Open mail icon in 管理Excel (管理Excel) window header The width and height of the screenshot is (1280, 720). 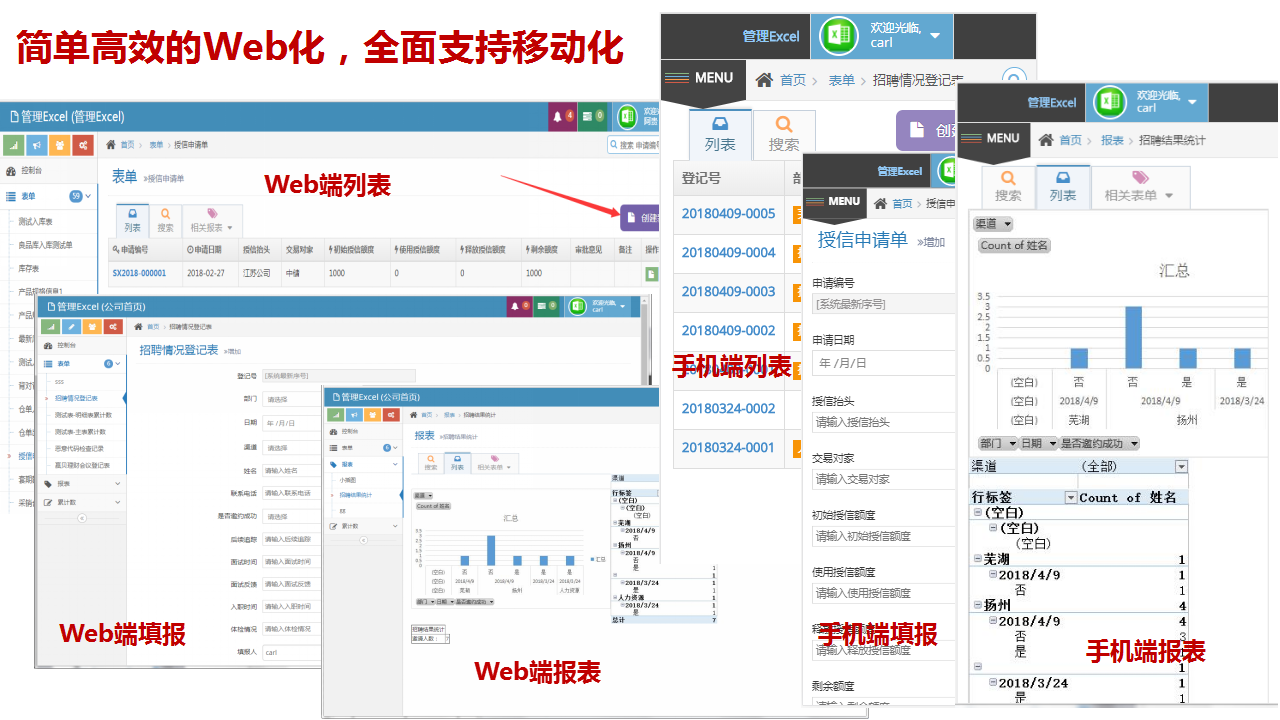pos(592,116)
